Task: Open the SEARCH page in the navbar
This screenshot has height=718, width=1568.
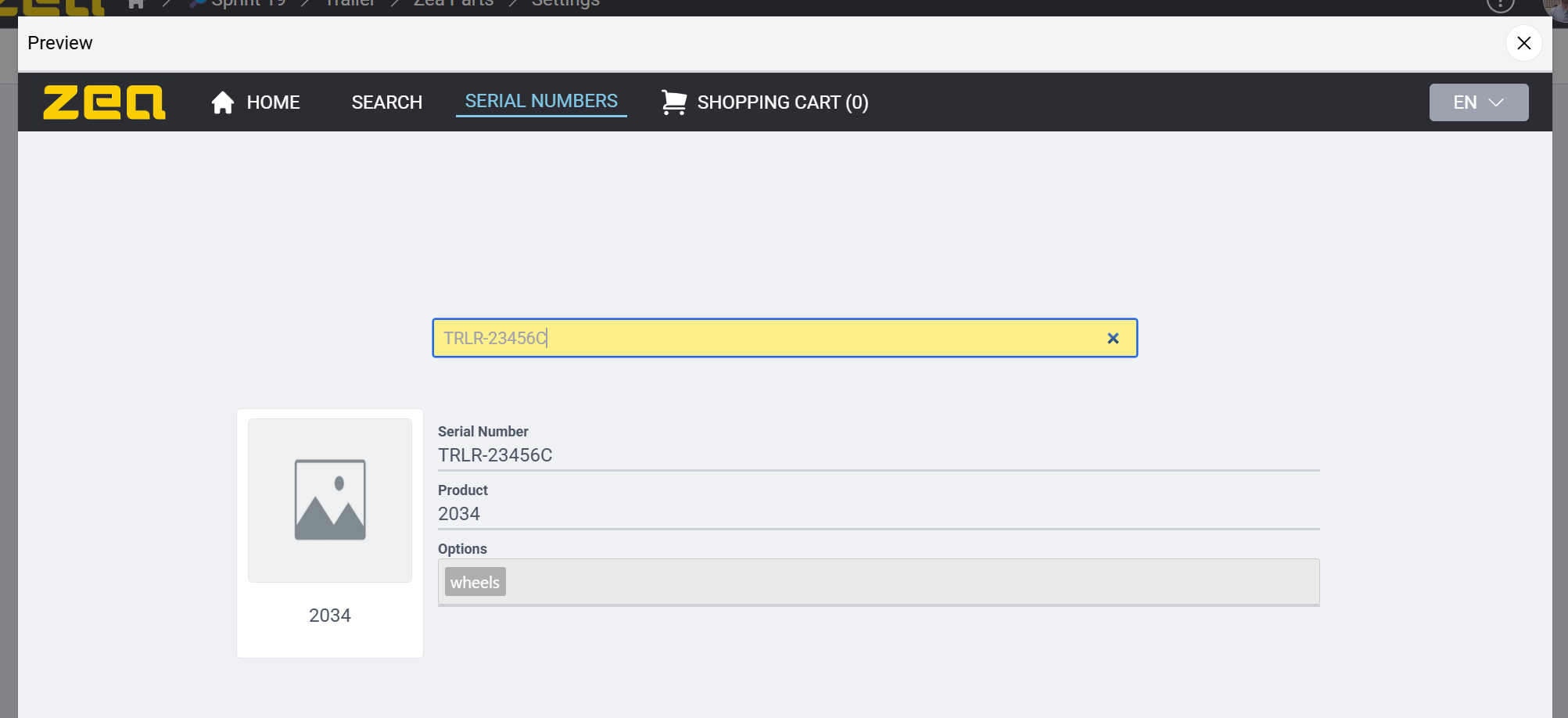Action: pos(386,102)
